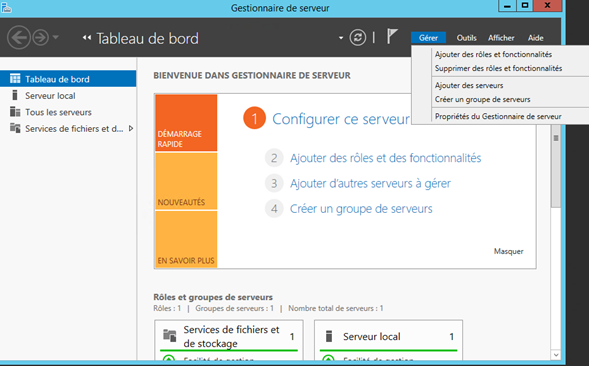Select Ajouter des rôles et fonctionnalités menu entry
This screenshot has width=589, height=366.
[x=493, y=54]
